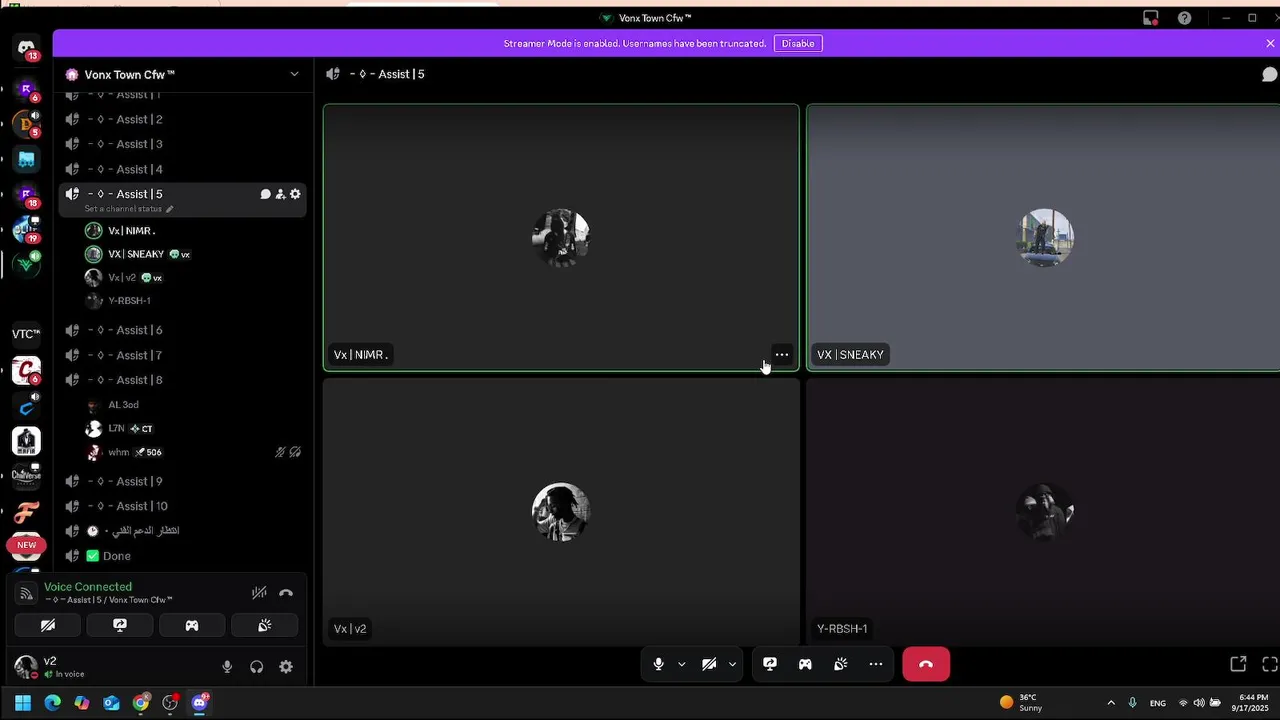Join the Assist | 7 voice channel
Screen dimensions: 1280x720
pos(183,355)
